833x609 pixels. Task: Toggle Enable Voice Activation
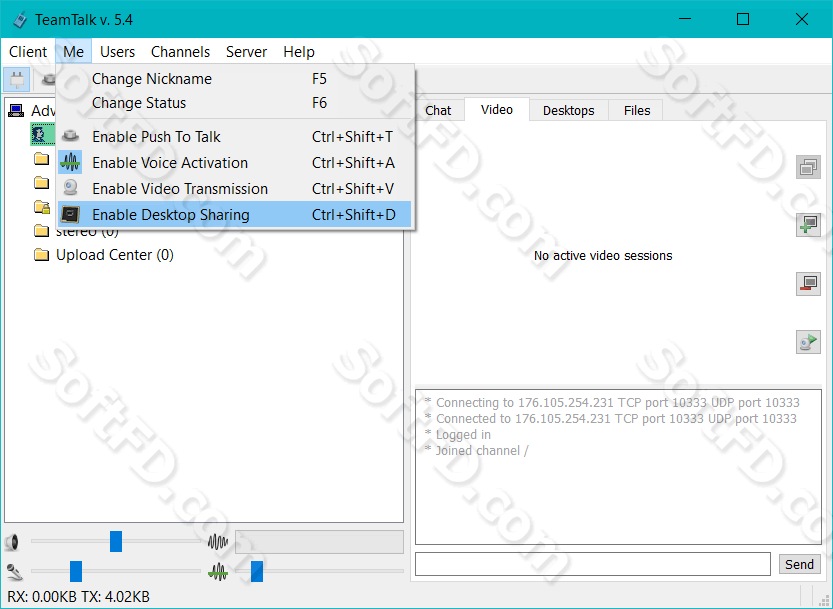[234, 163]
